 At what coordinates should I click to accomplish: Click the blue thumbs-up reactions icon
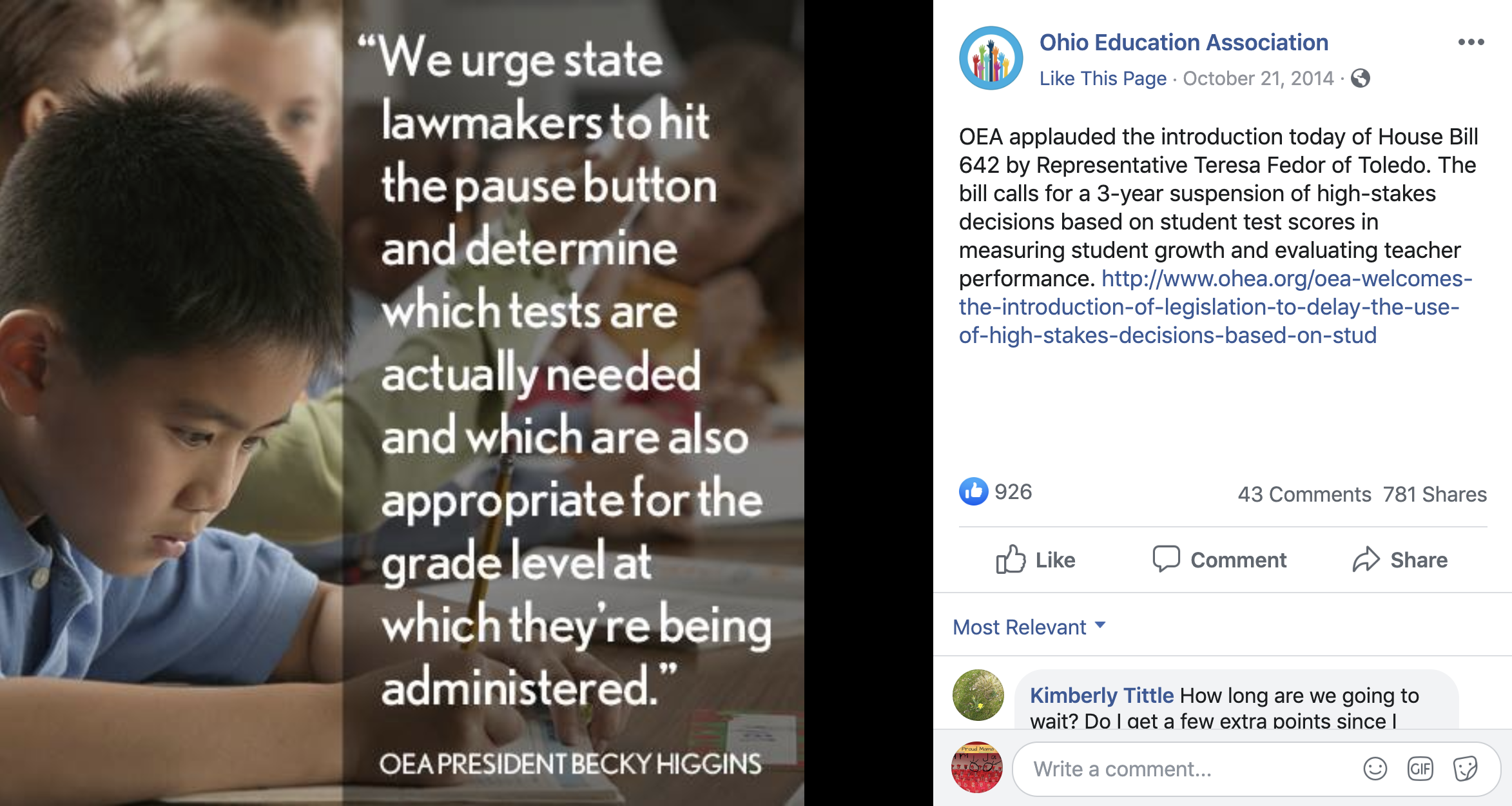pos(973,492)
